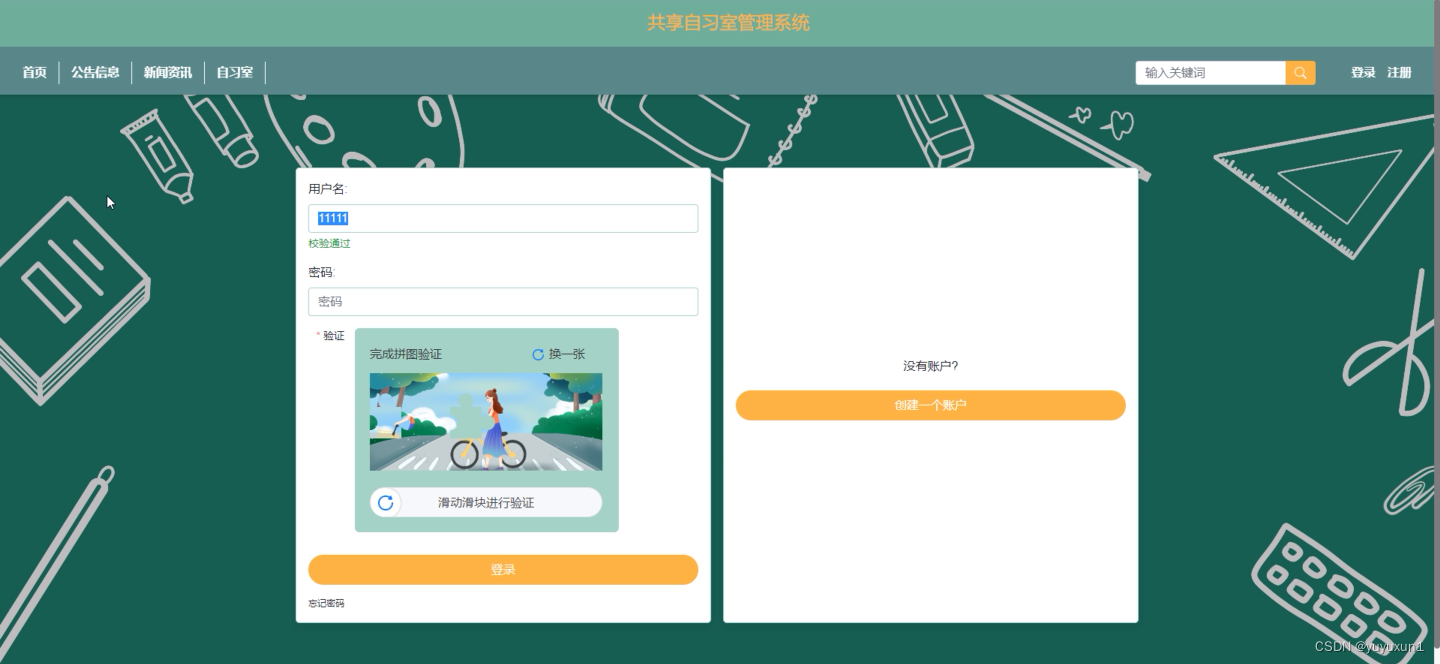Screen dimensions: 1440x664
Task: Click the 密码 input field
Action: 503,302
